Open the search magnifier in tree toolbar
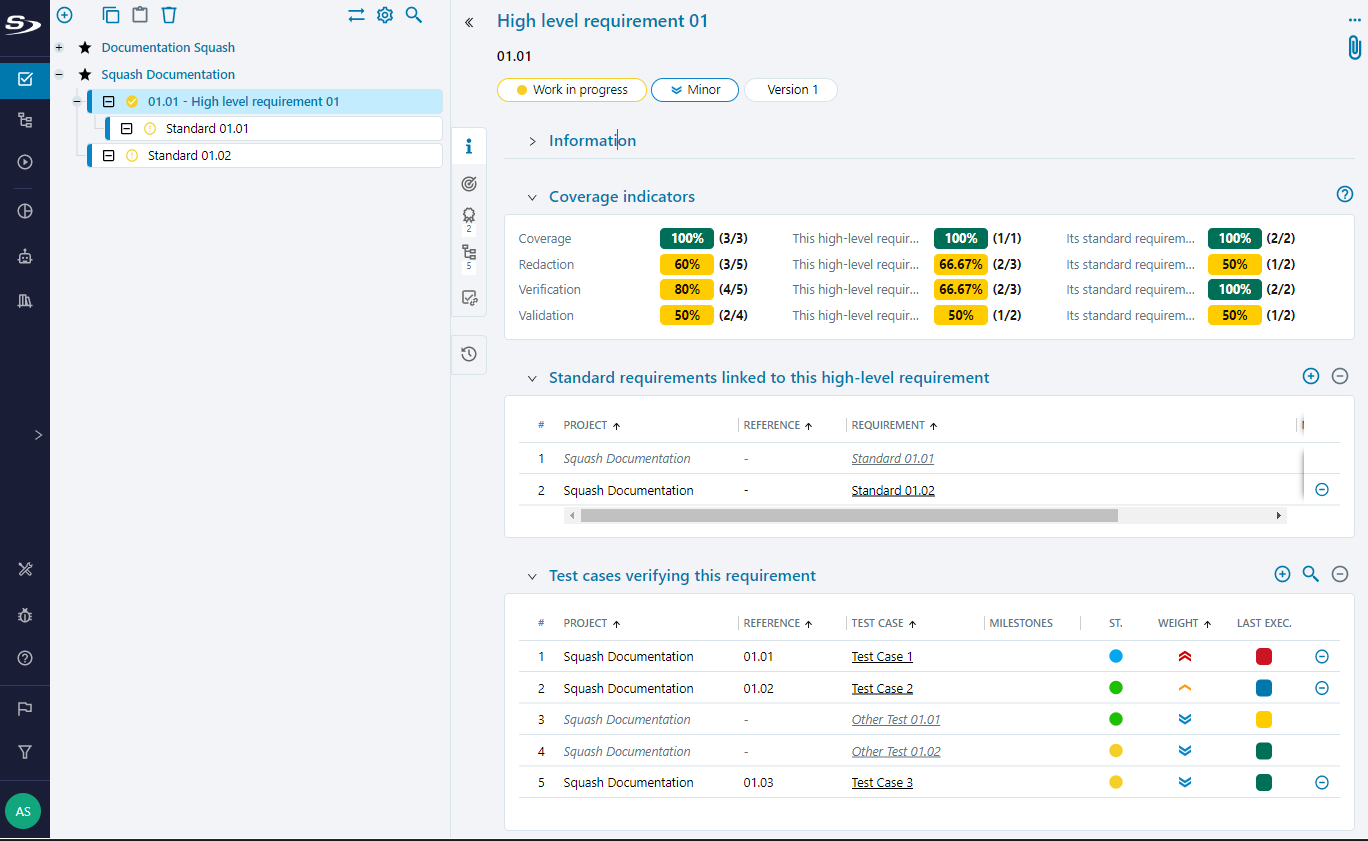This screenshot has height=841, width=1368. (x=413, y=15)
